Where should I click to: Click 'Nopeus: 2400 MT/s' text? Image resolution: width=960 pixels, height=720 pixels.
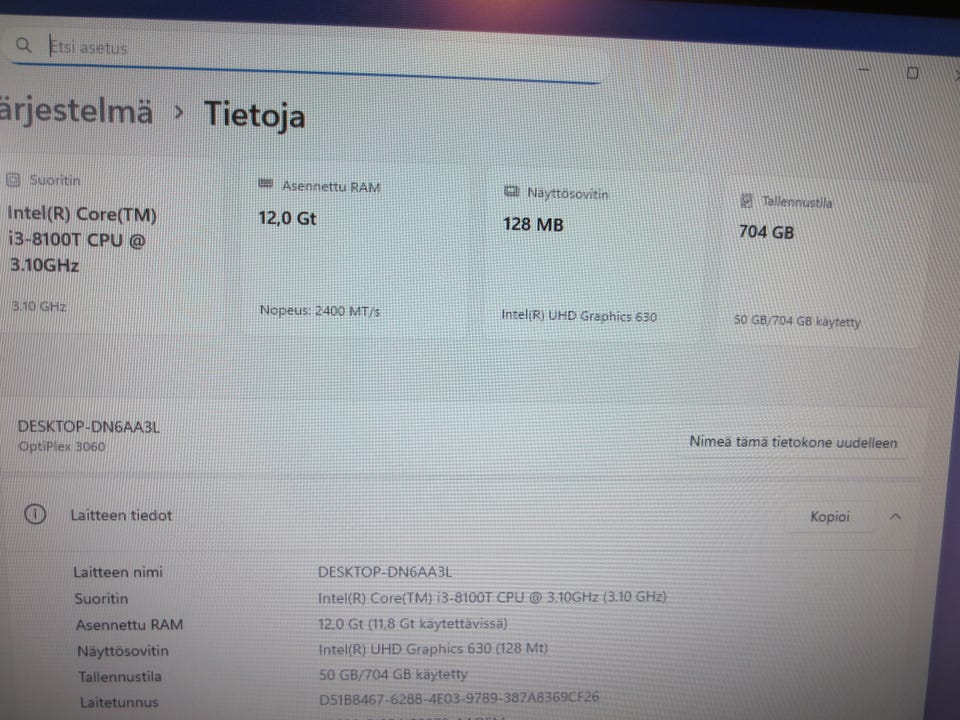pos(320,310)
